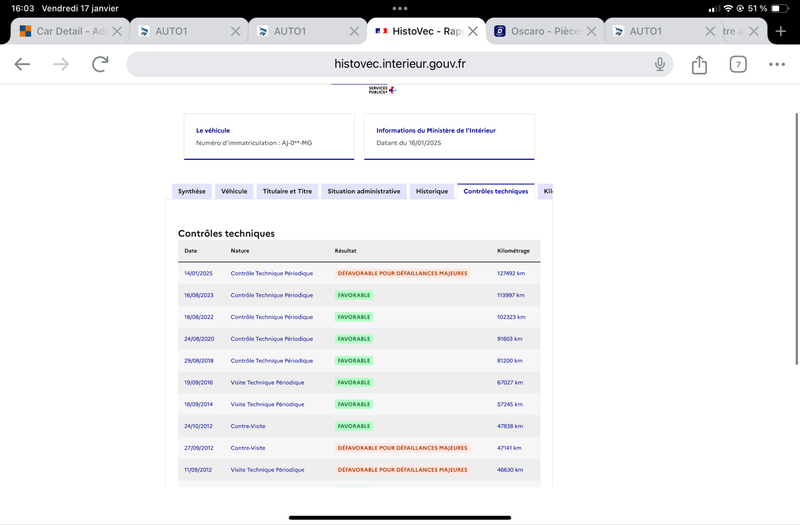Click the 127492 km value

[511, 273]
